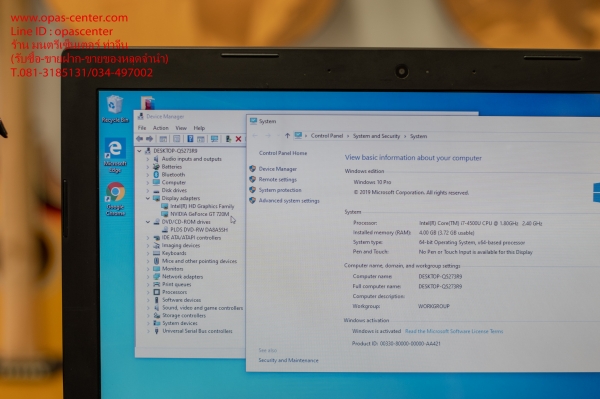The height and width of the screenshot is (399, 600).
Task: Select the Software devices entry
Action: pyautogui.click(x=181, y=300)
